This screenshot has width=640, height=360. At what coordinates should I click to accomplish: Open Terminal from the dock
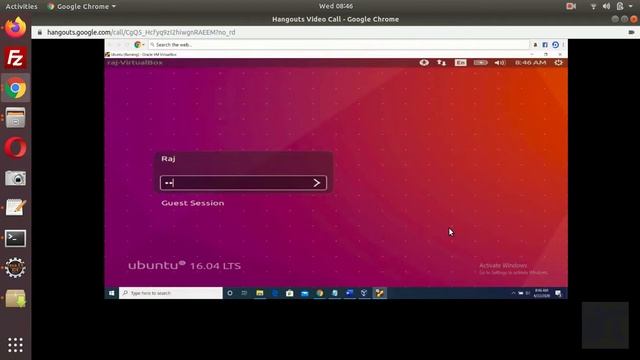click(16, 238)
